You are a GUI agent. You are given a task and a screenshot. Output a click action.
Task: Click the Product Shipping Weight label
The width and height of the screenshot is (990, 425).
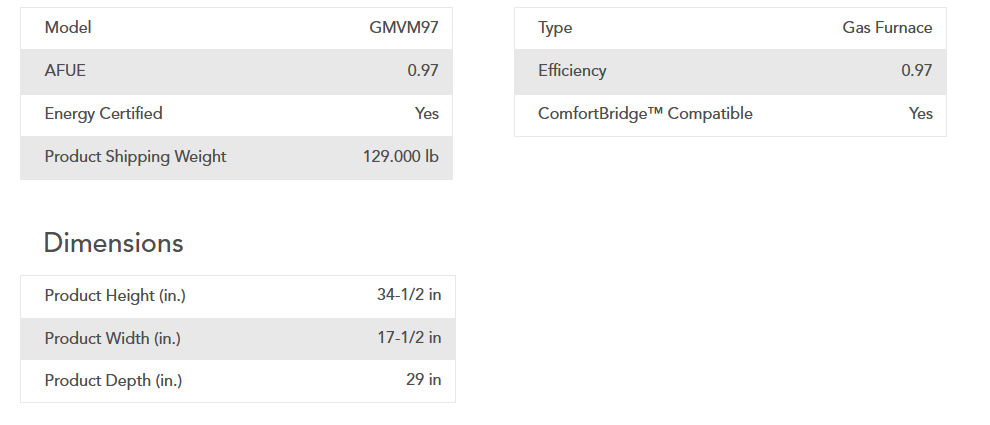click(x=135, y=157)
